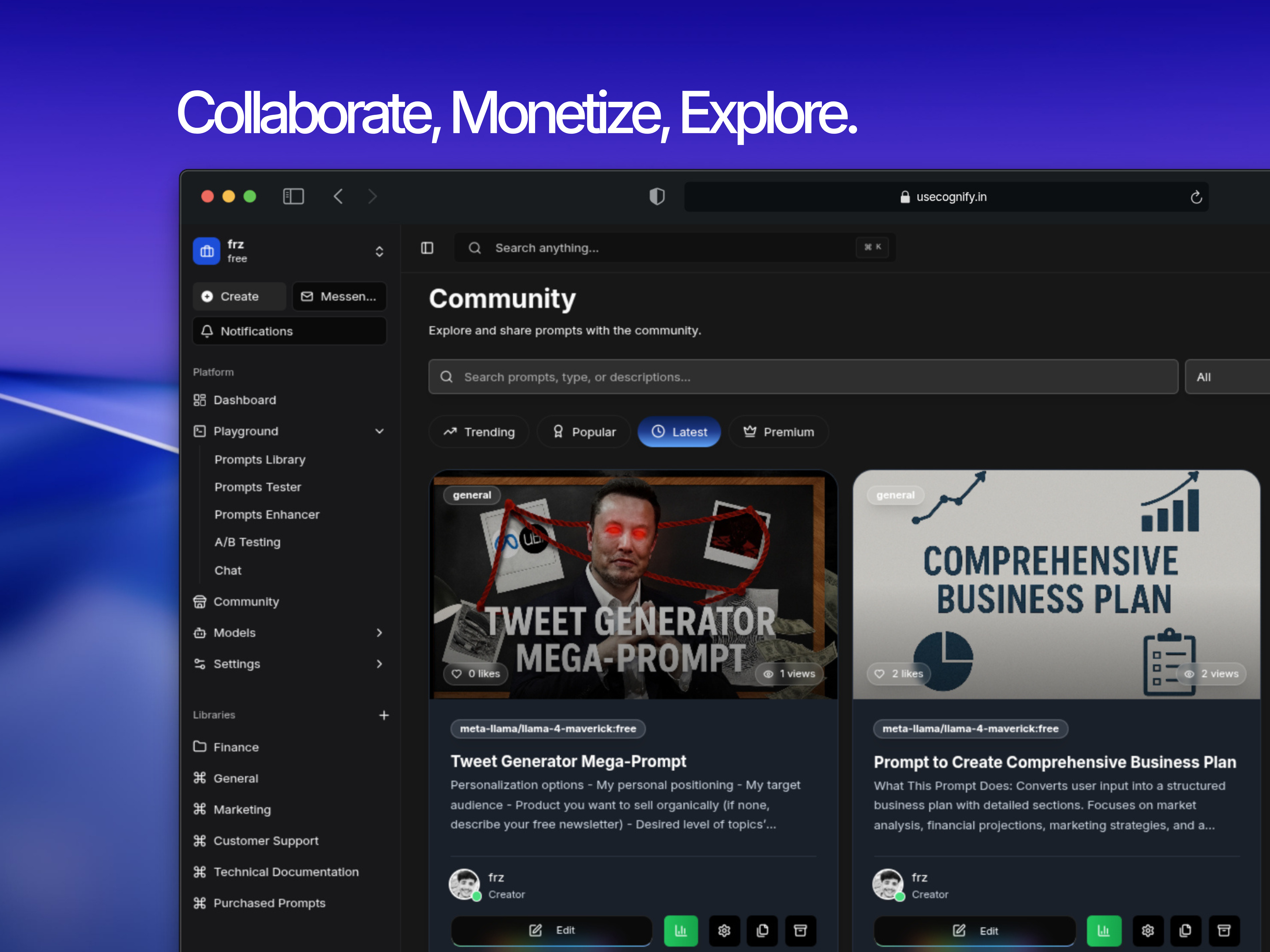Click the privacy shield icon in browser toolbar
Screen dimensions: 1270x952
tap(657, 197)
